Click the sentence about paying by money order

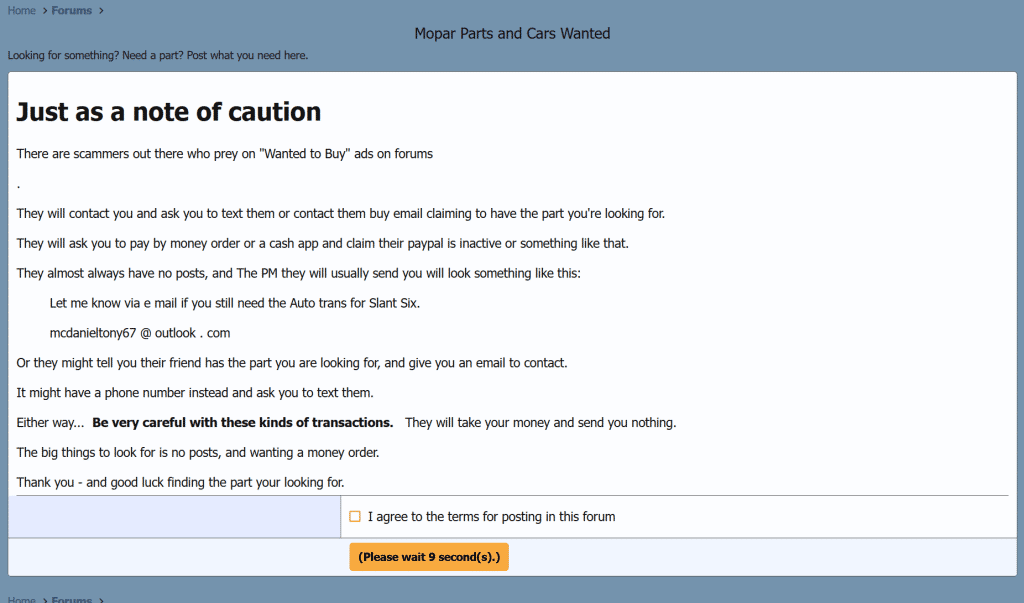322,244
